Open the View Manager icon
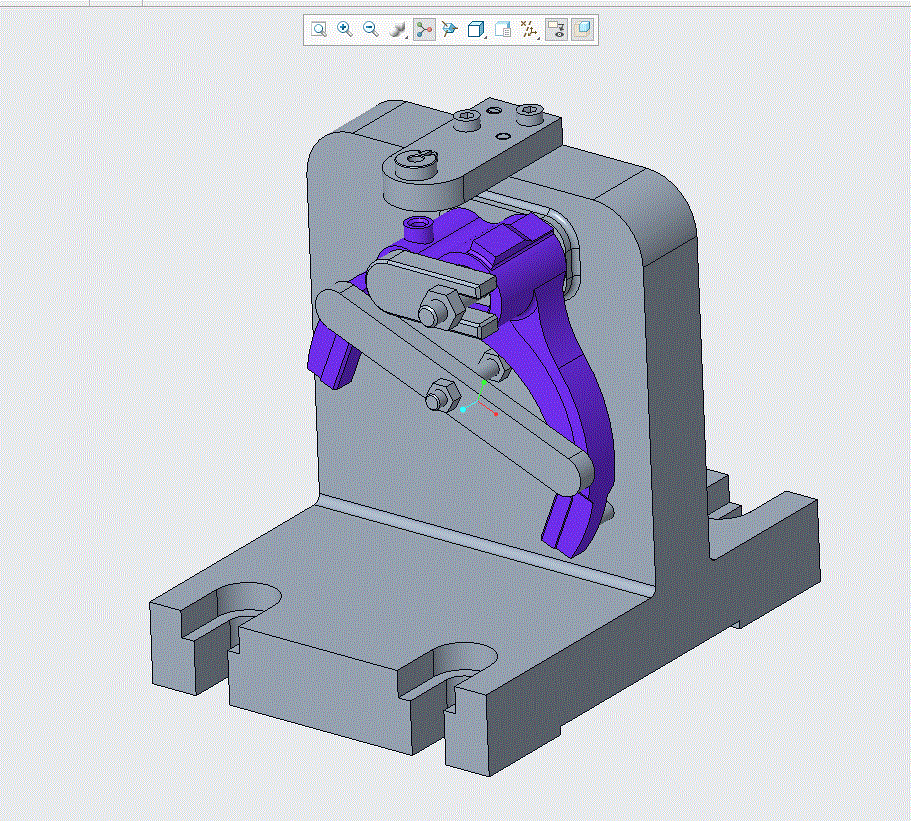 [x=503, y=29]
